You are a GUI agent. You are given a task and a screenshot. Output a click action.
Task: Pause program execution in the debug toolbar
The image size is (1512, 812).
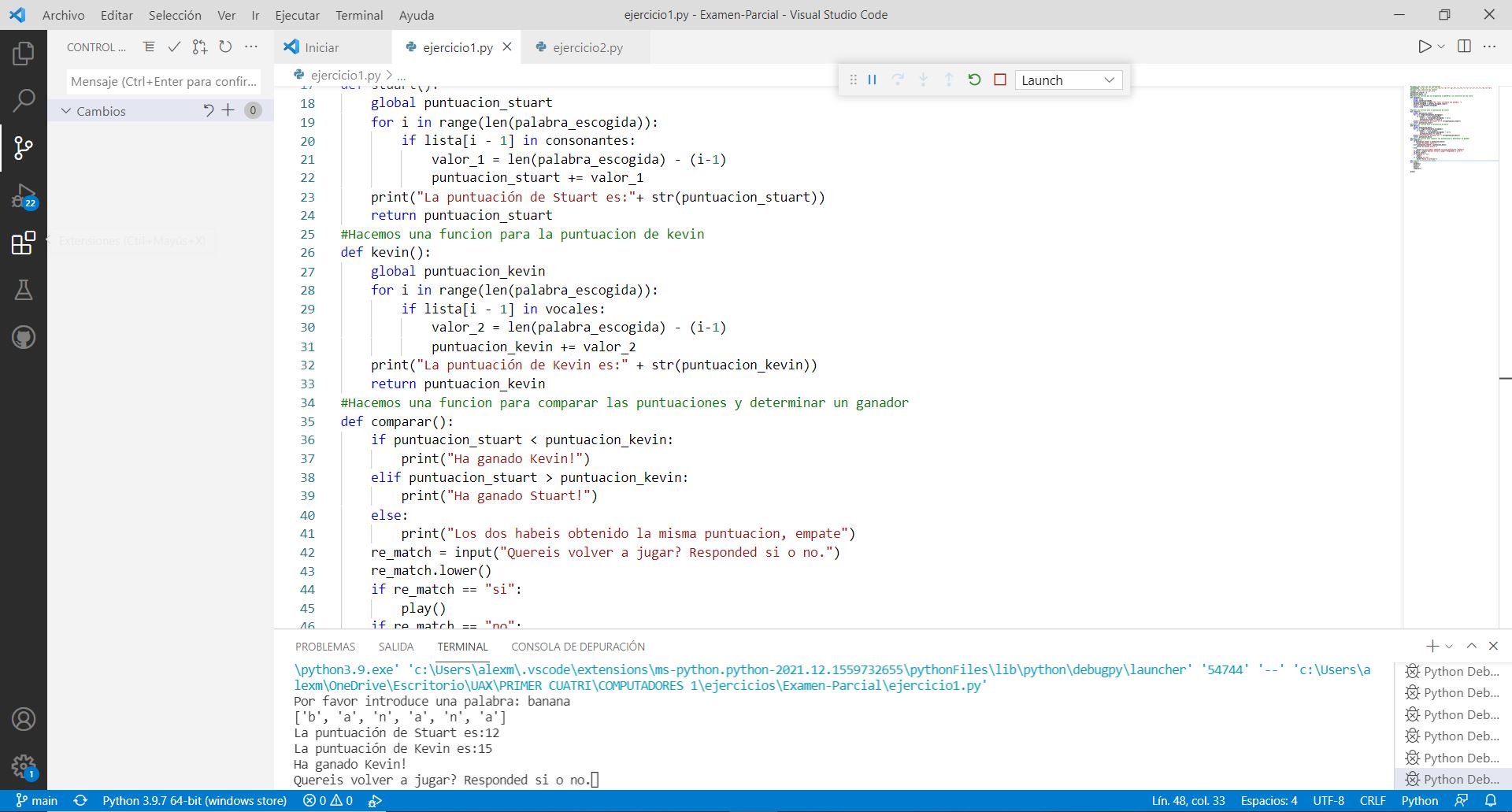(872, 80)
